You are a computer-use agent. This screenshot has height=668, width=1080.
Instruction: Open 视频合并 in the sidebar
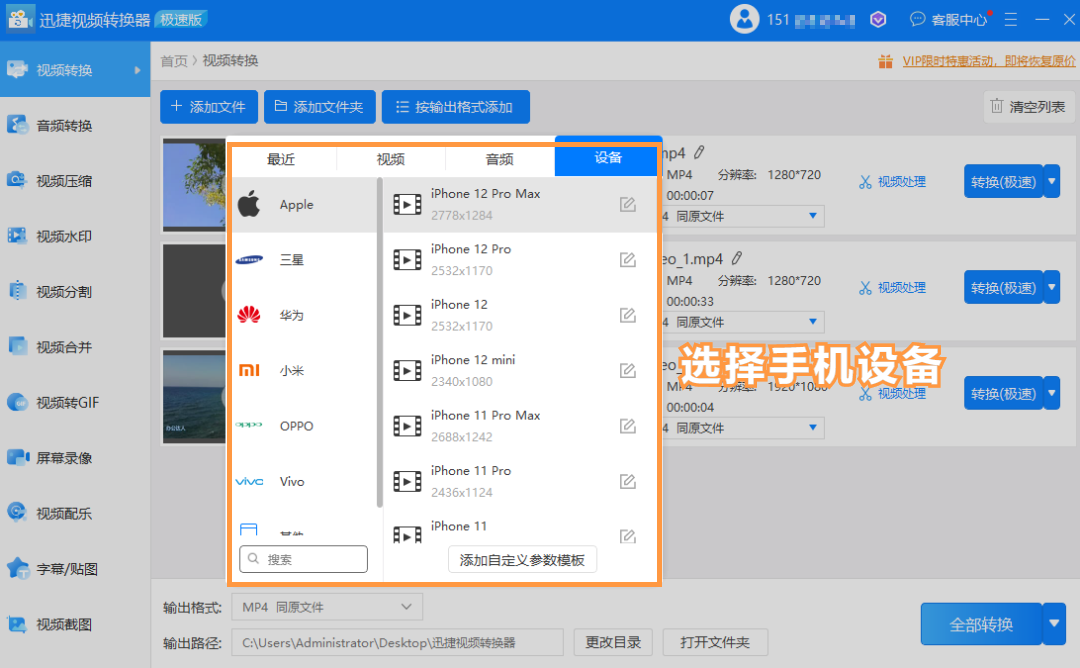74,347
